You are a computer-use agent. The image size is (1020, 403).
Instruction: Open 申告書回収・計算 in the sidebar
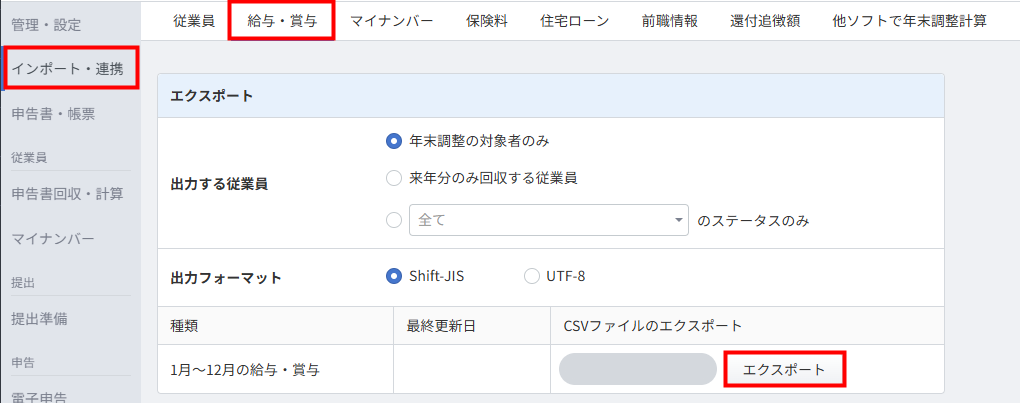(x=67, y=193)
